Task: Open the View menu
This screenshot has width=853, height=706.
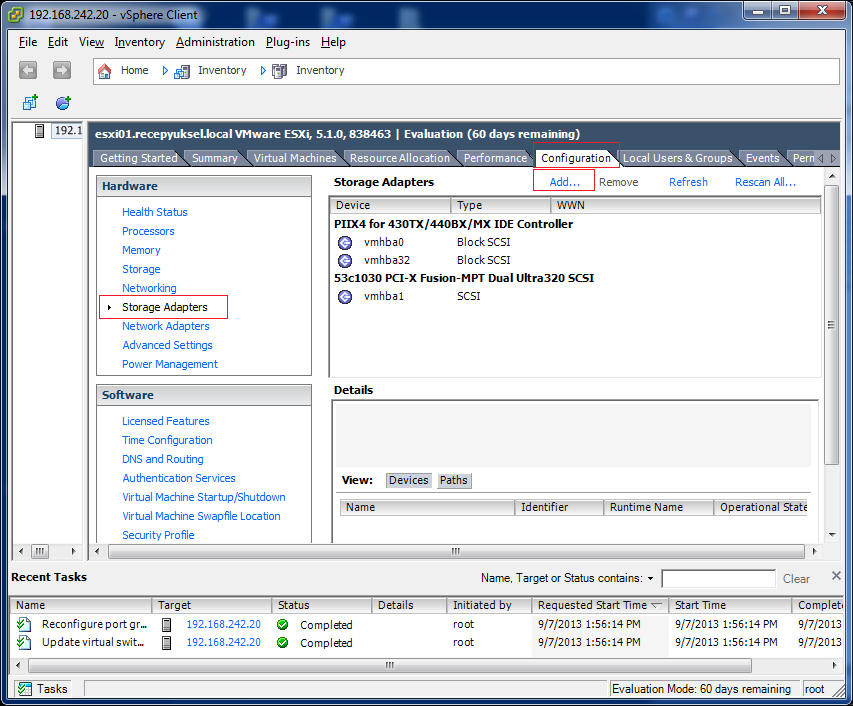Action: coord(91,42)
